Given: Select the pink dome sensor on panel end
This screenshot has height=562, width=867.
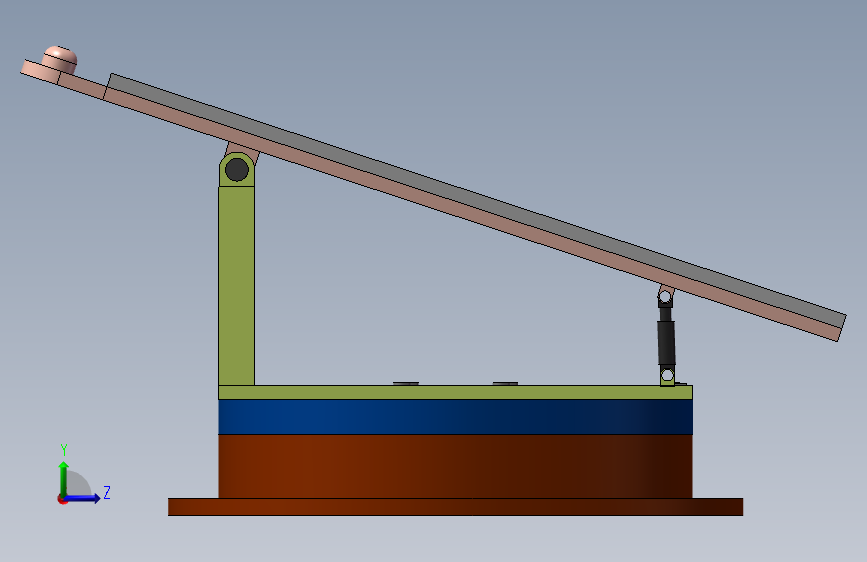Looking at the screenshot, I should (x=60, y=59).
